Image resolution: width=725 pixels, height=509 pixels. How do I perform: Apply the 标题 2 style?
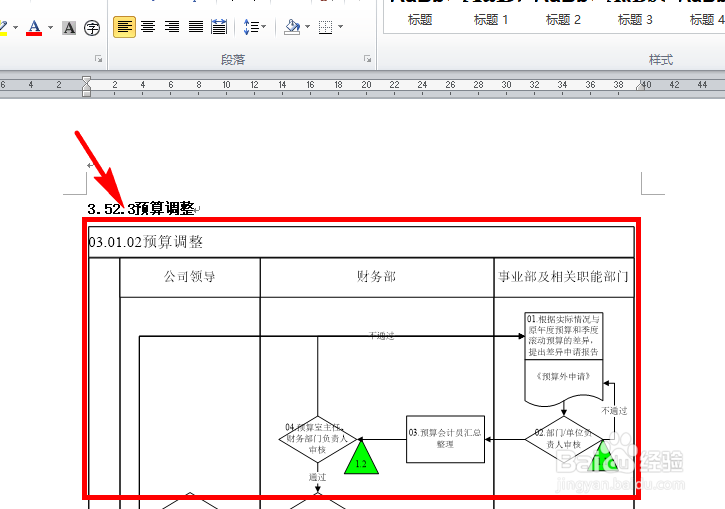(563, 20)
